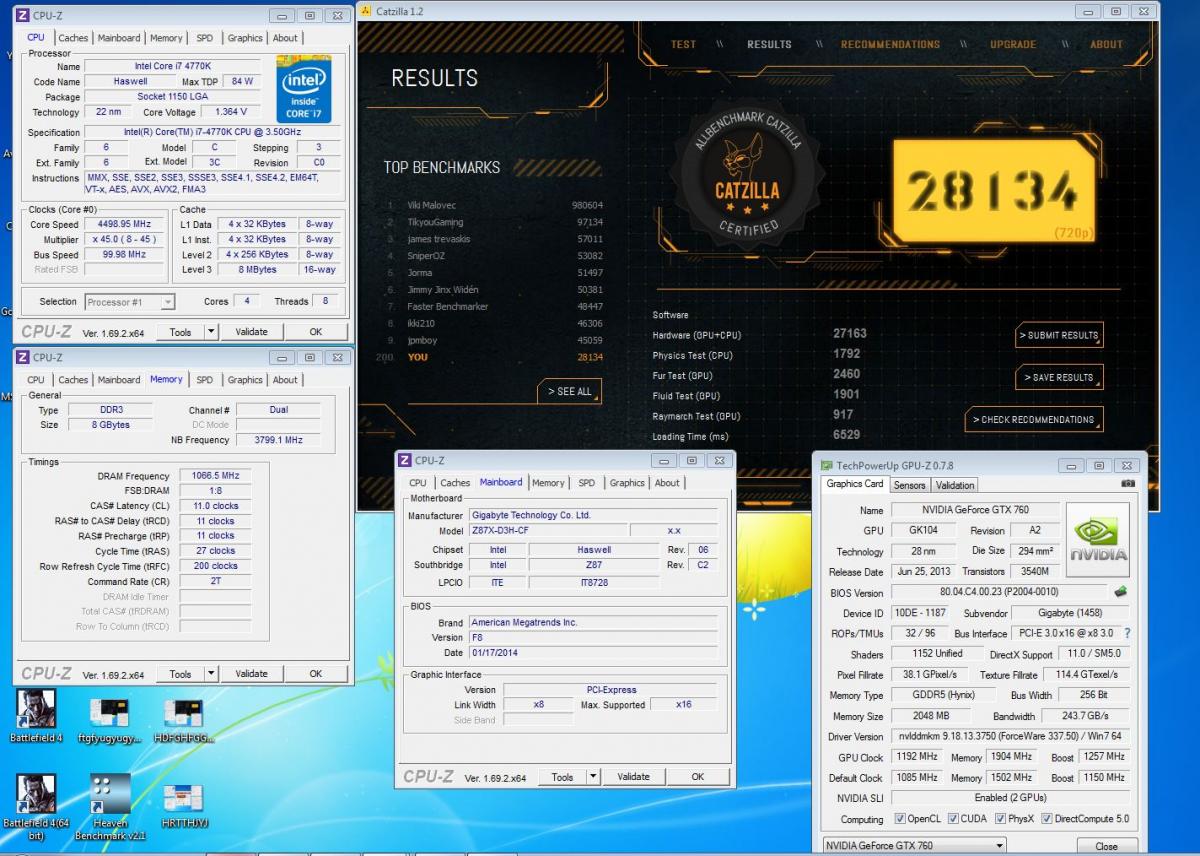Image resolution: width=1200 pixels, height=856 pixels.
Task: Toggle the CUDA checkbox
Action: [x=952, y=819]
